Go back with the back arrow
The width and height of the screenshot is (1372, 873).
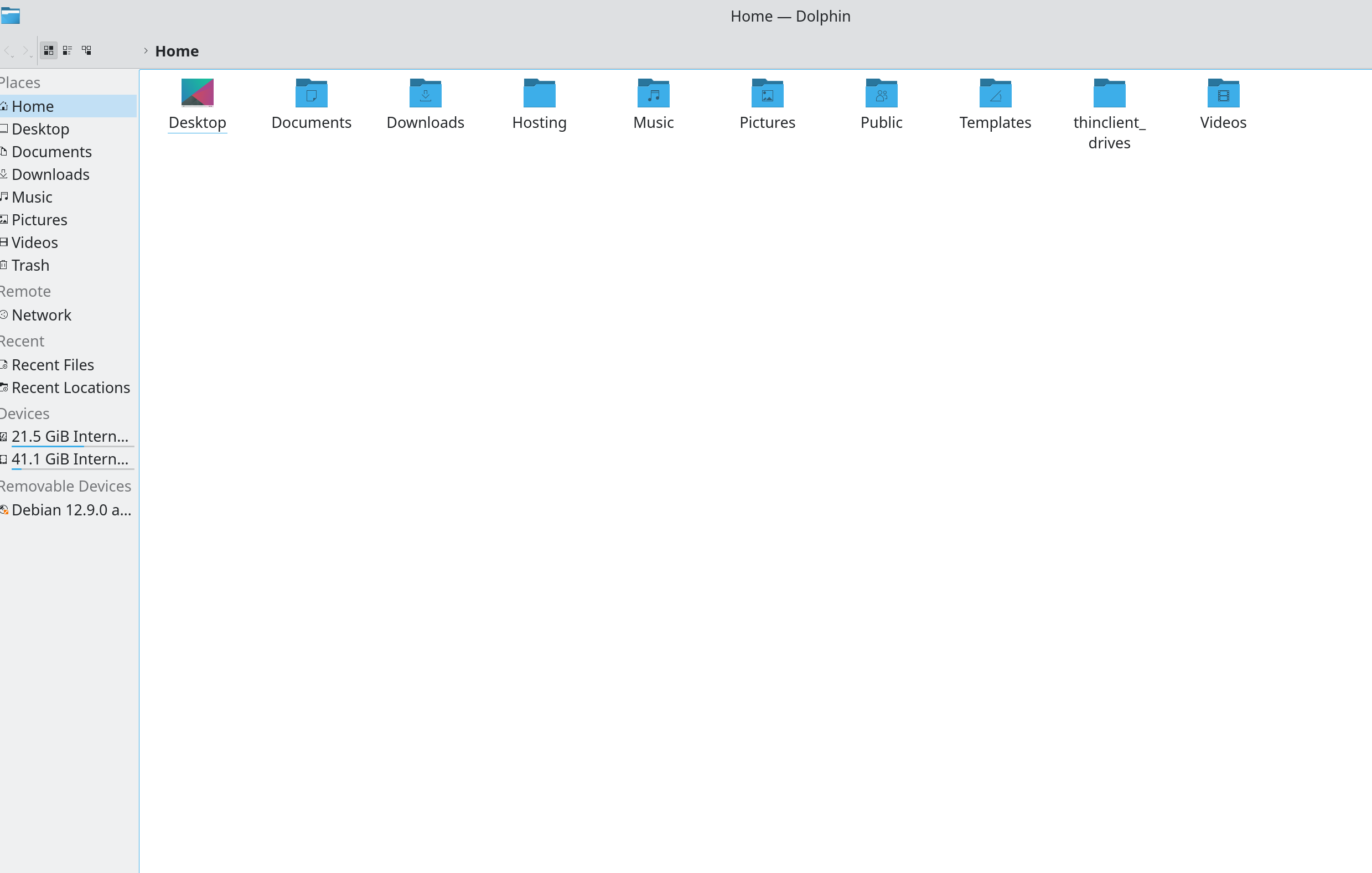coord(8,51)
